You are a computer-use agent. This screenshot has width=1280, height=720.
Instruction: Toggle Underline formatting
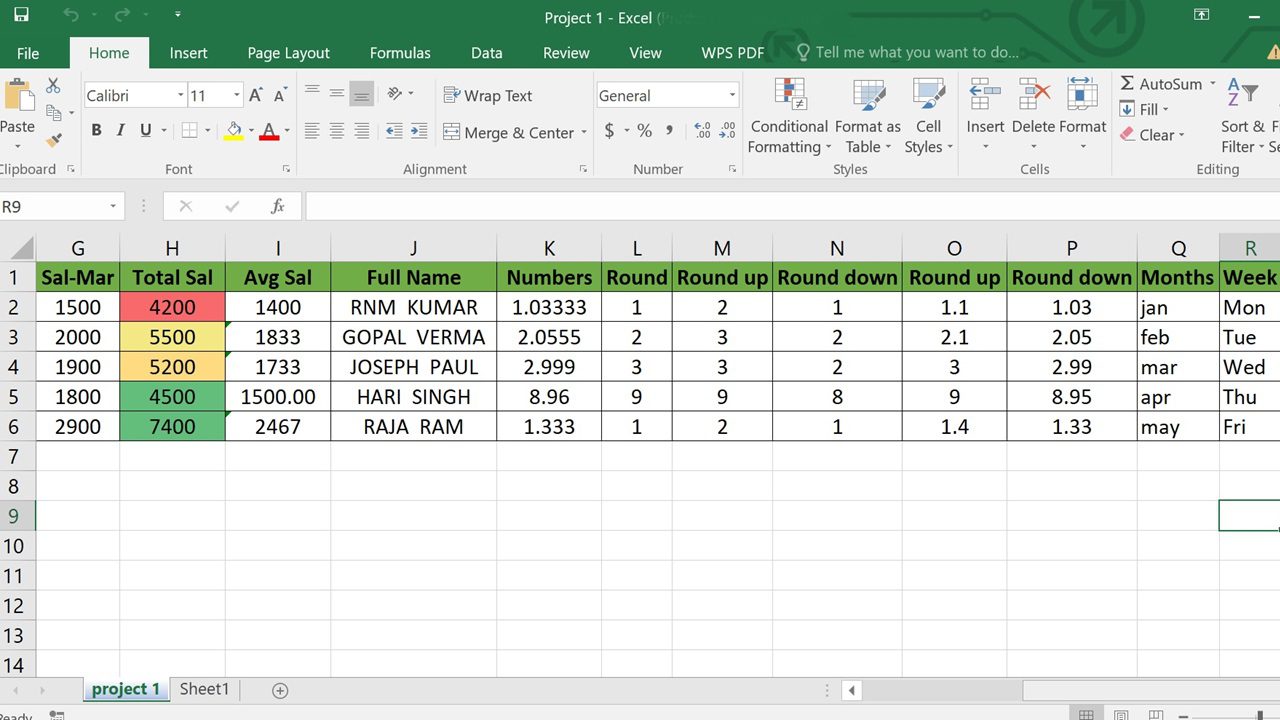146,130
